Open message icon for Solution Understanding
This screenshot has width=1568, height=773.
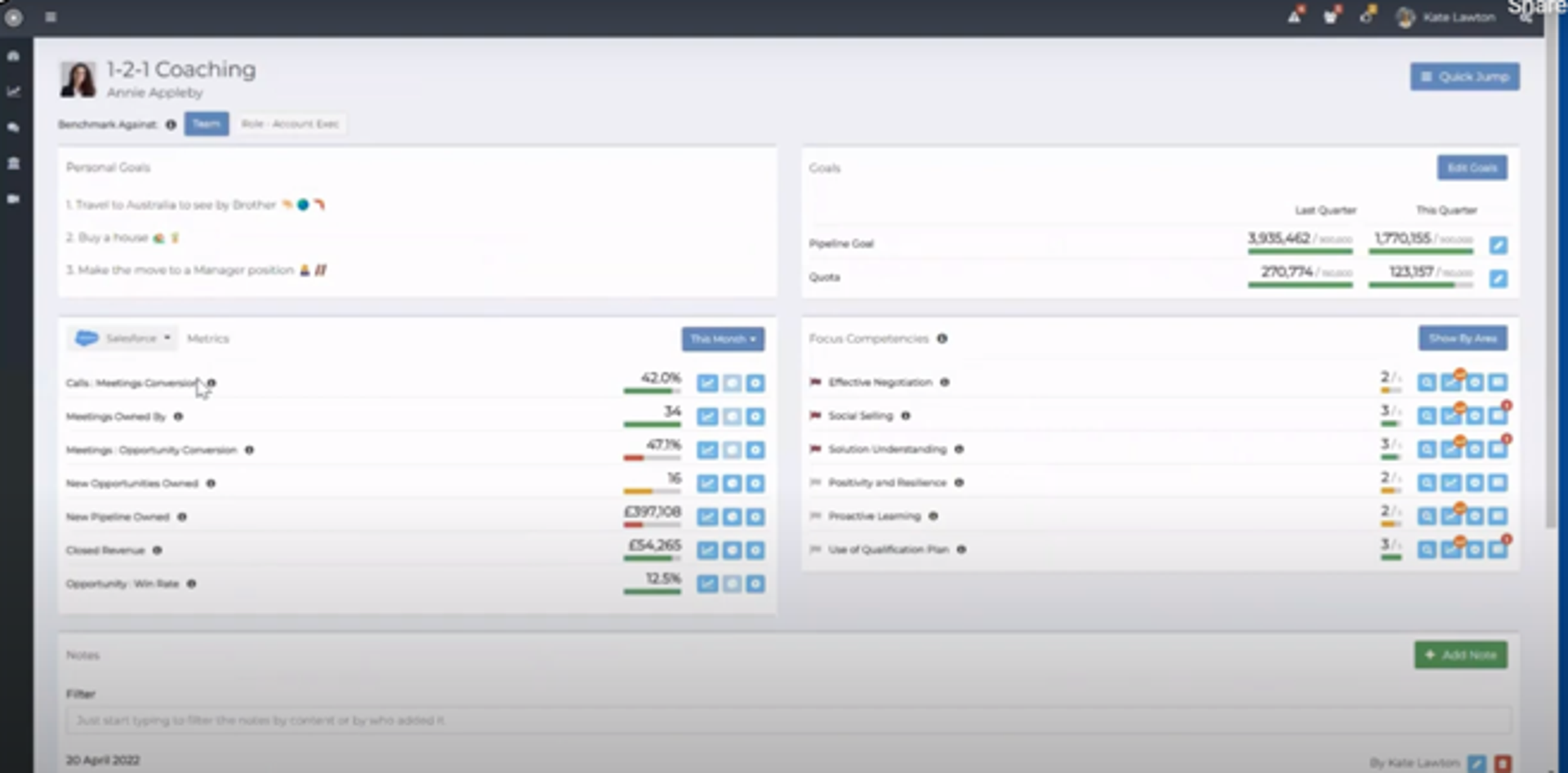[x=1498, y=449]
